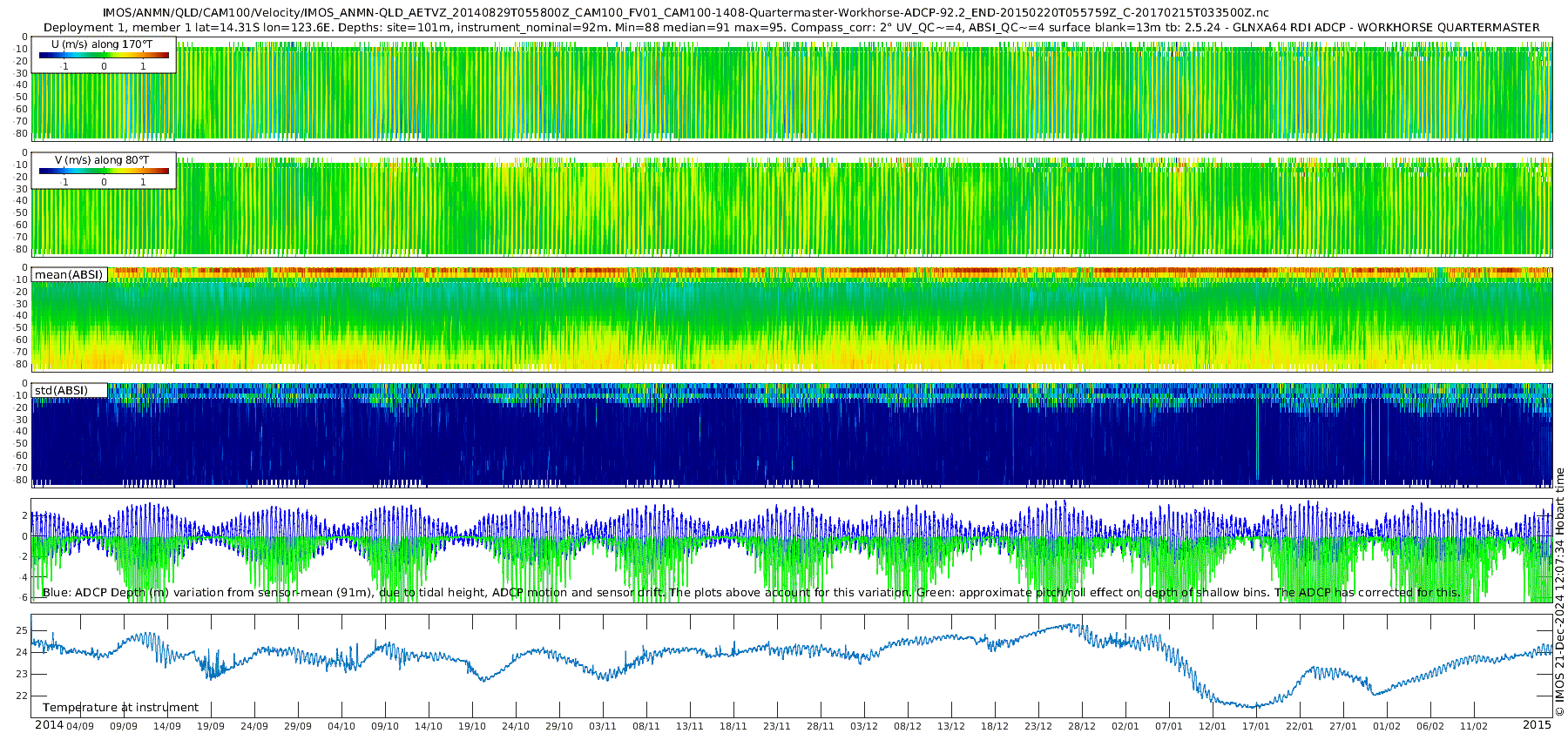Click the 25 tick on temperature axis
Image resolution: width=1568 pixels, height=740 pixels.
coord(22,630)
